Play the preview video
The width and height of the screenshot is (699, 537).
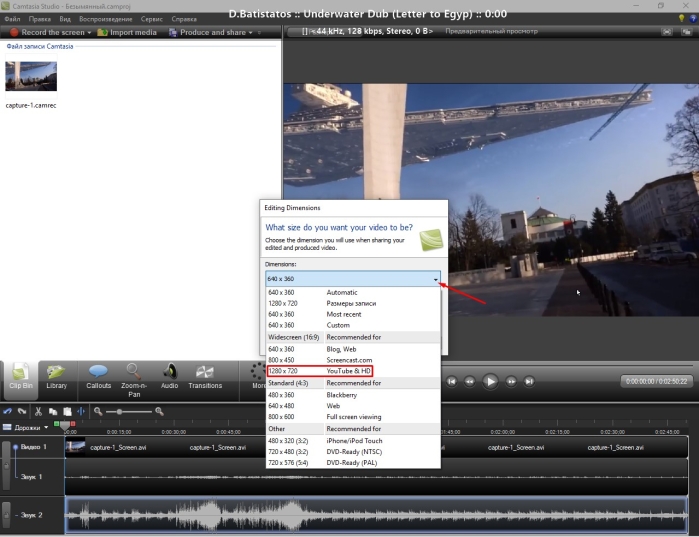[x=490, y=381]
